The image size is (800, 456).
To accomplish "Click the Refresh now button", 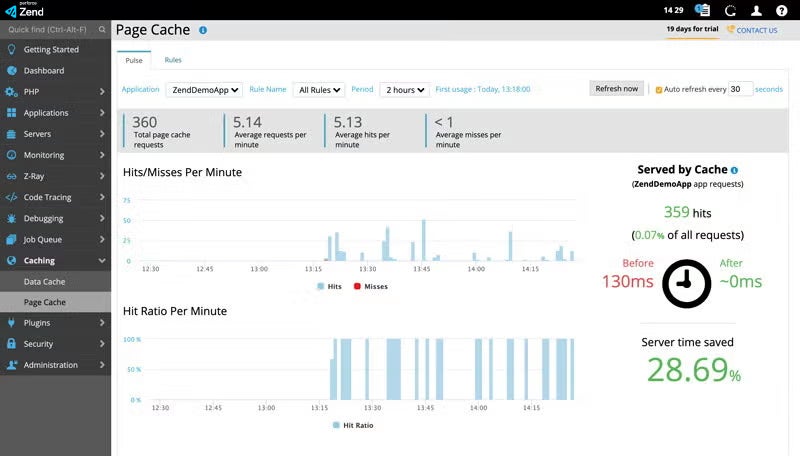I will tap(616, 89).
